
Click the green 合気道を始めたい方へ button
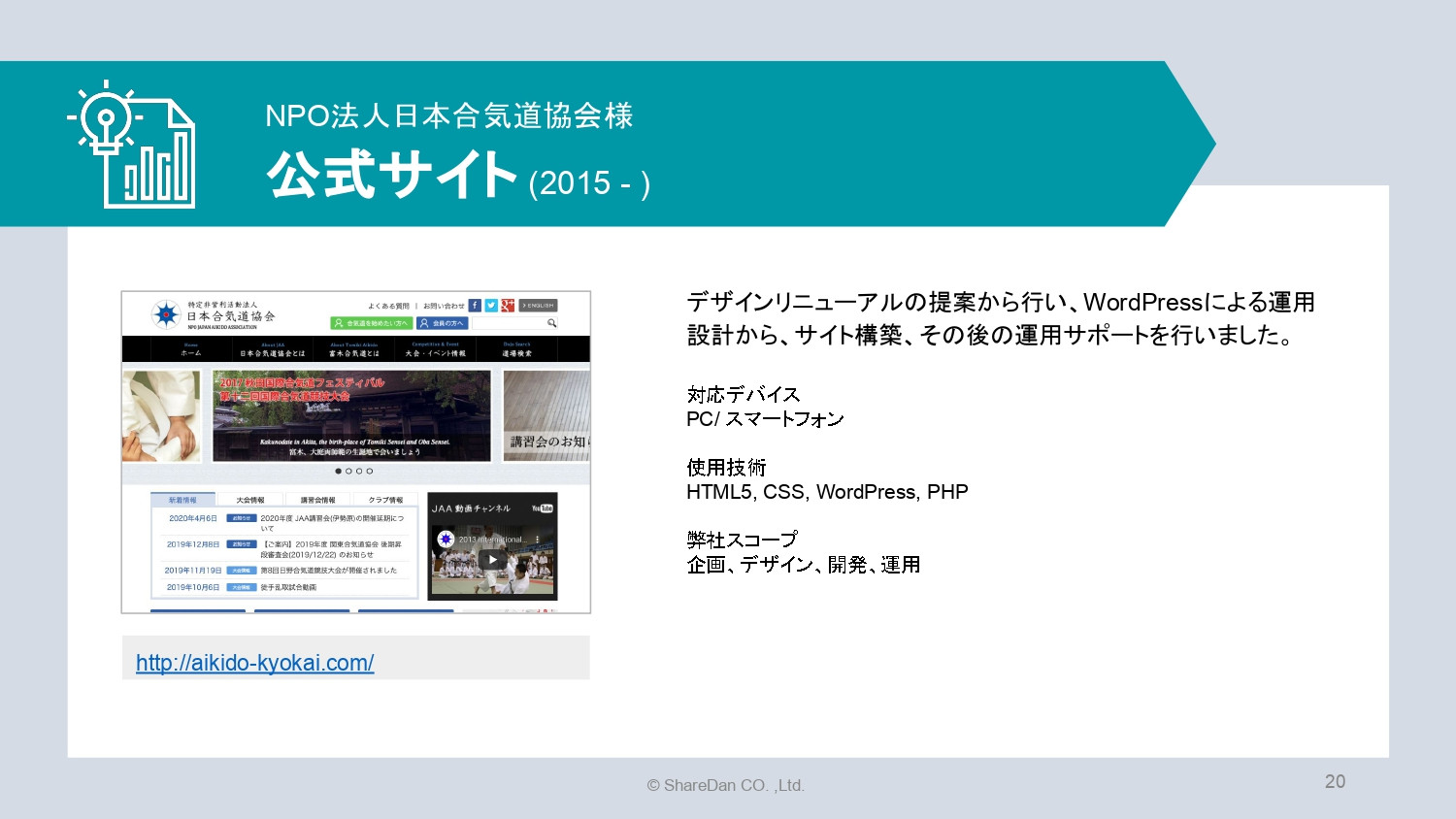(x=372, y=323)
